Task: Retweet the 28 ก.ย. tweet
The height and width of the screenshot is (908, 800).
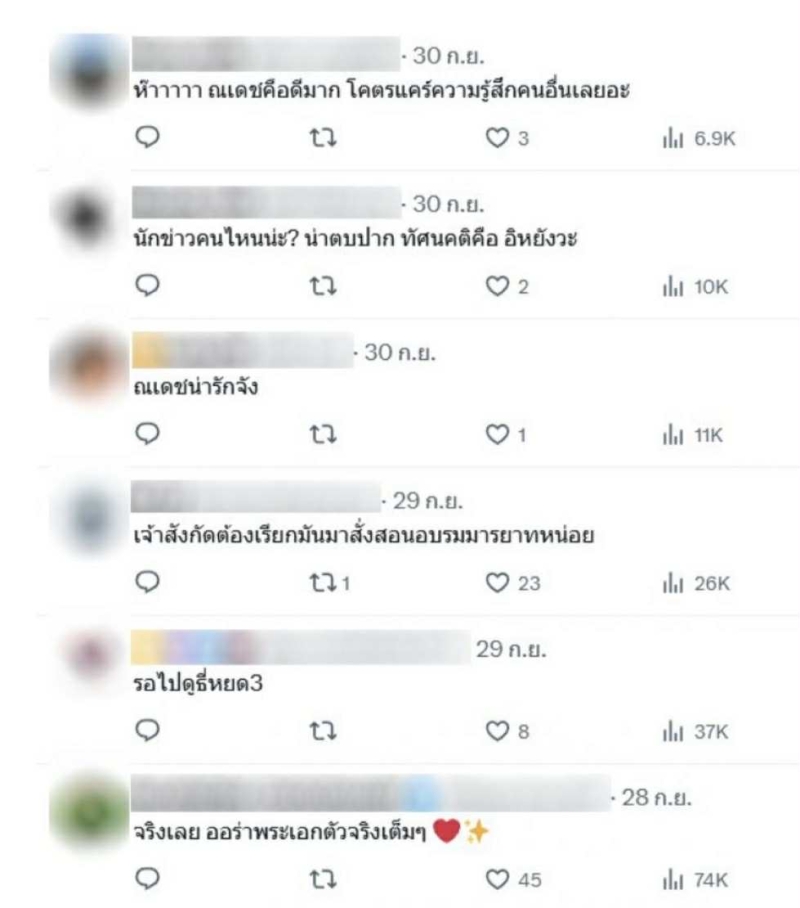Action: pos(323,879)
